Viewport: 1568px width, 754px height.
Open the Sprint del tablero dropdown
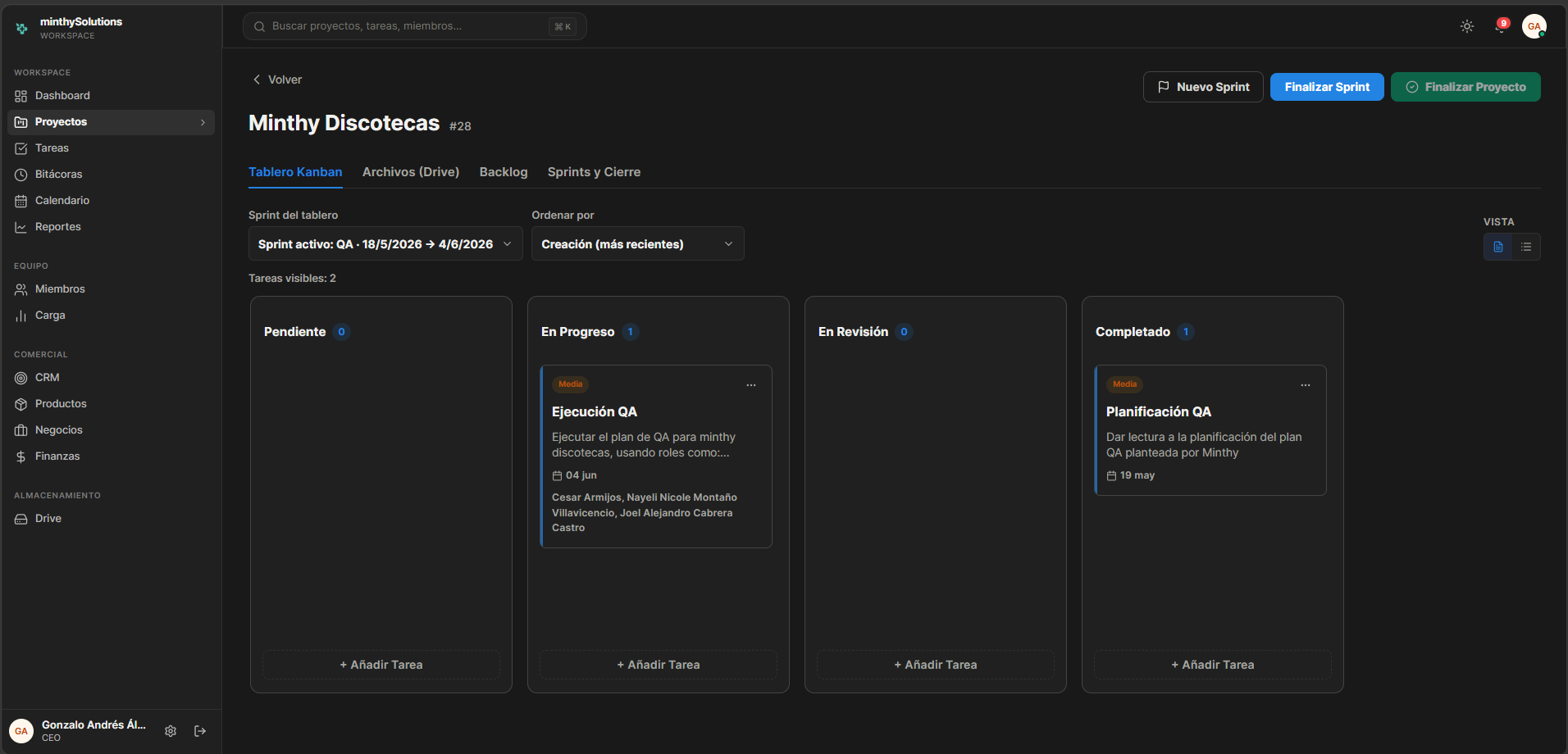pos(385,244)
